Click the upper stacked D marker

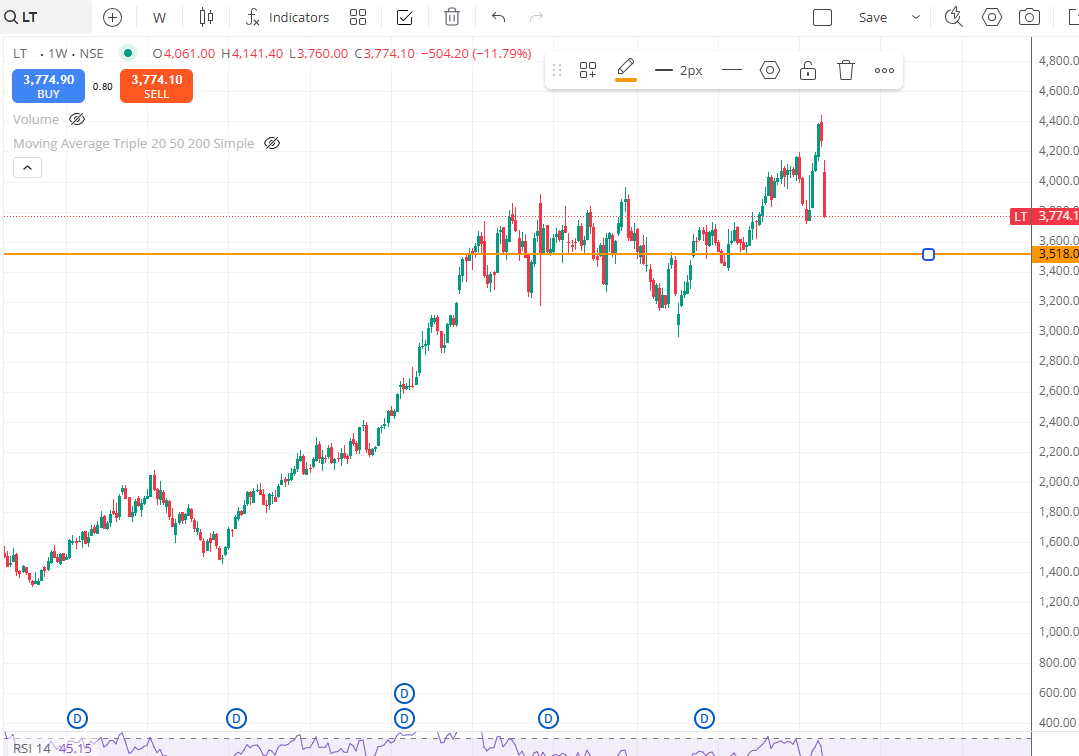pos(404,693)
